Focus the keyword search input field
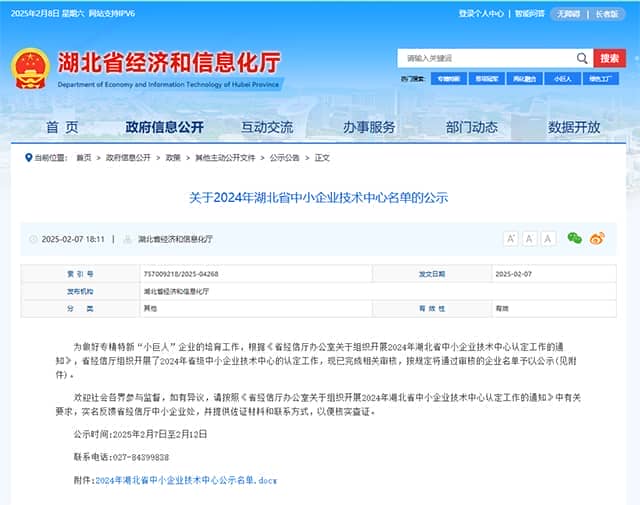640x505 pixels. [x=485, y=58]
